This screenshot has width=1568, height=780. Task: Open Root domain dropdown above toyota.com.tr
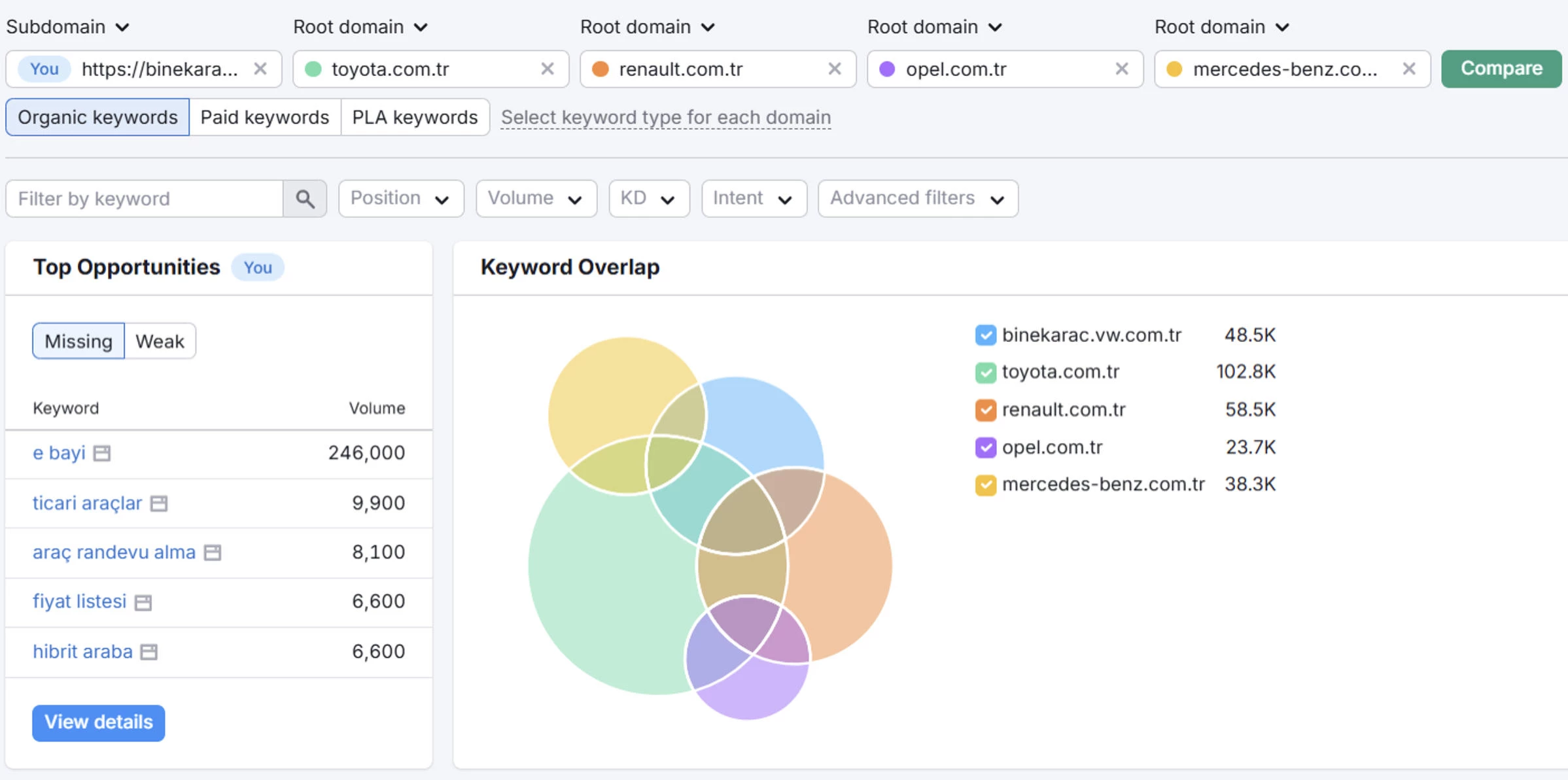click(360, 27)
